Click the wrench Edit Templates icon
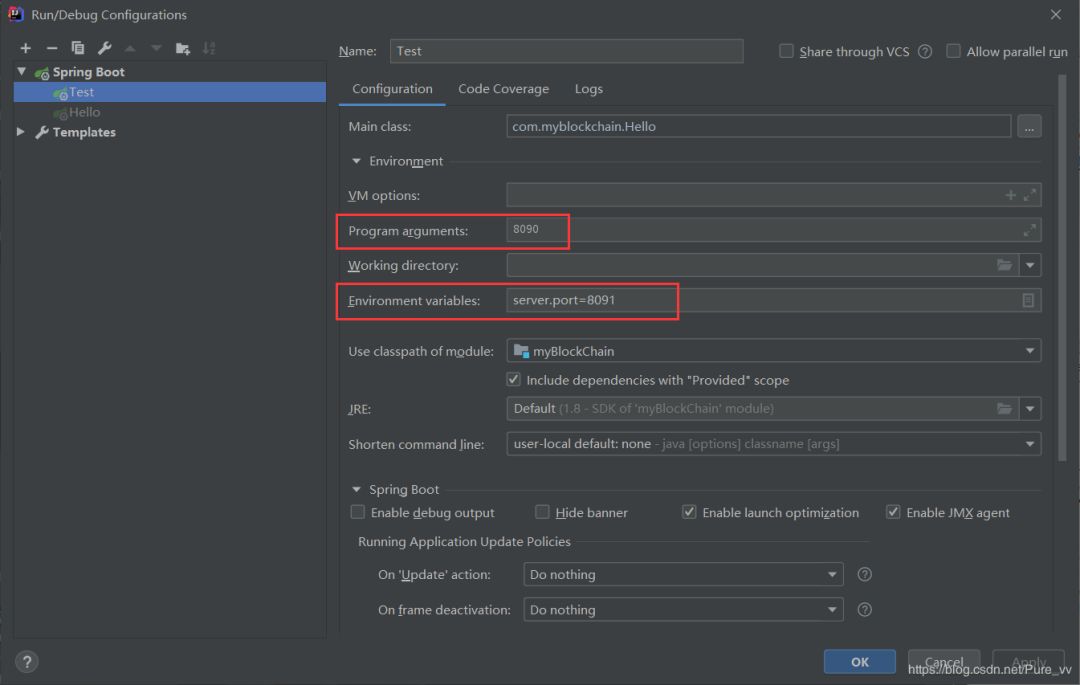 [104, 48]
